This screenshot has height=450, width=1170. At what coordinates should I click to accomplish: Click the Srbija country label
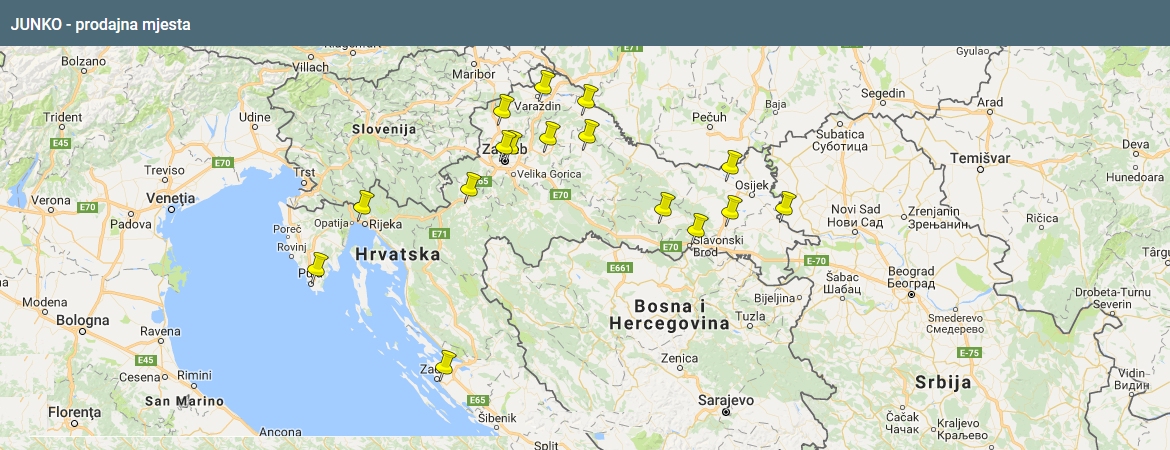tap(943, 383)
